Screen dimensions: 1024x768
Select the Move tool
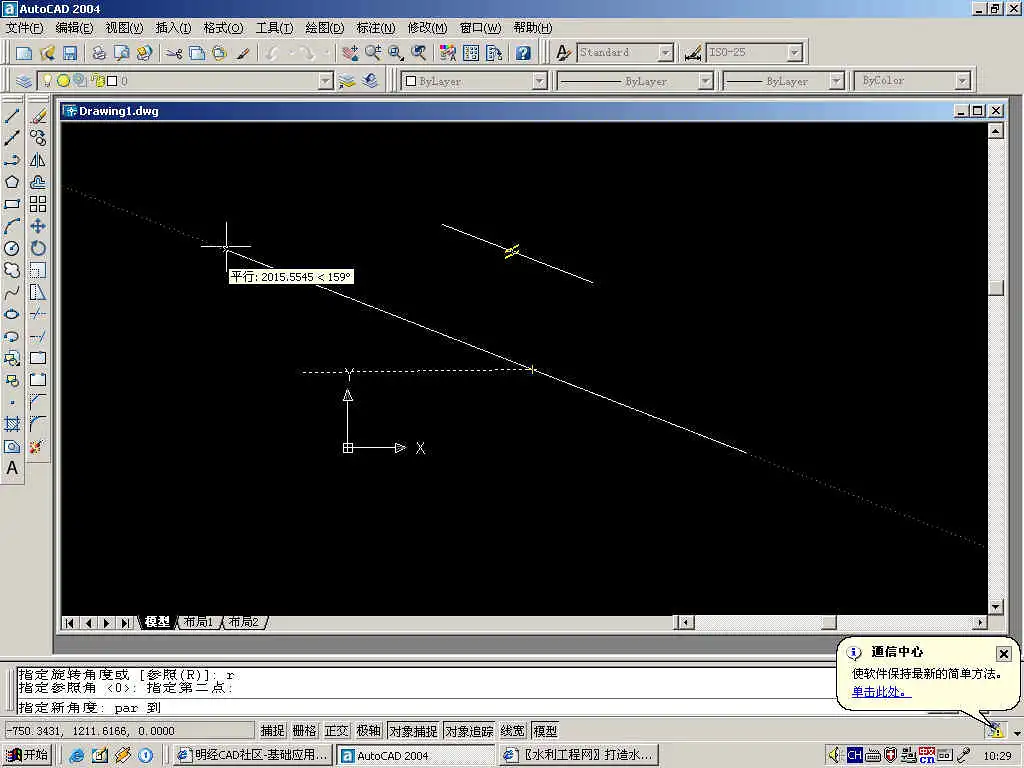point(38,227)
